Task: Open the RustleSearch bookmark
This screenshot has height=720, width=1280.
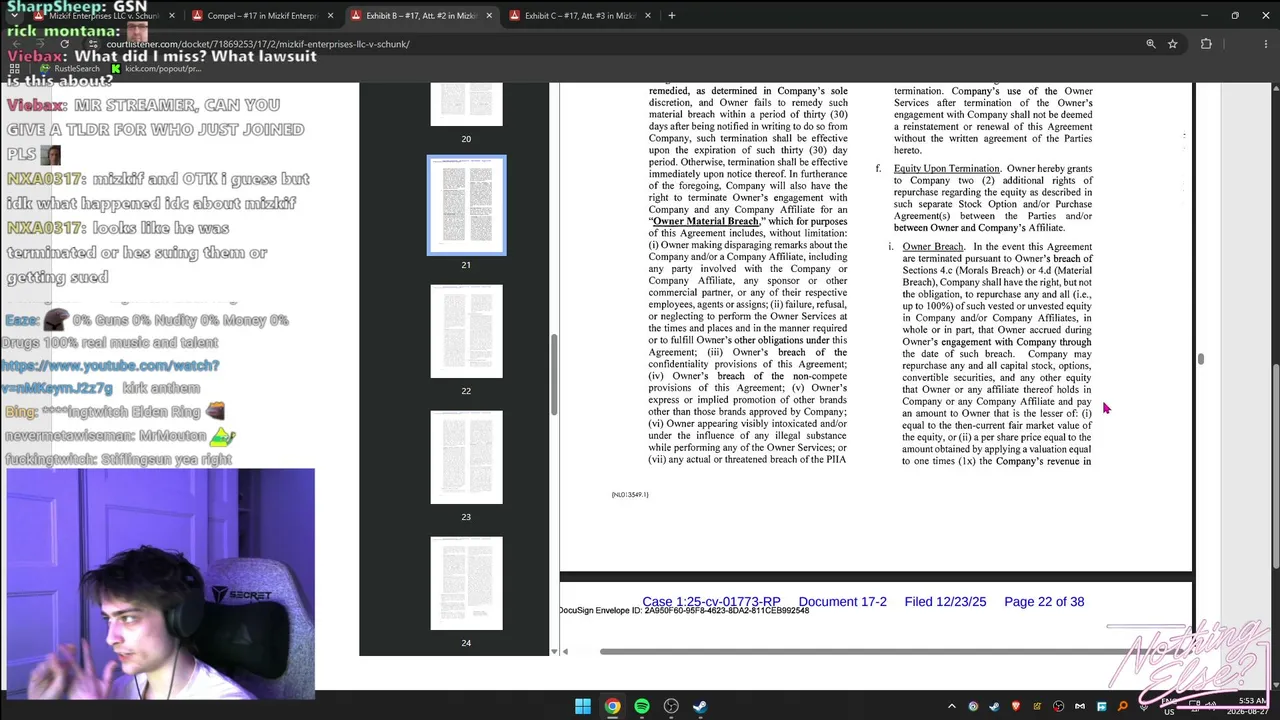Action: pos(70,68)
